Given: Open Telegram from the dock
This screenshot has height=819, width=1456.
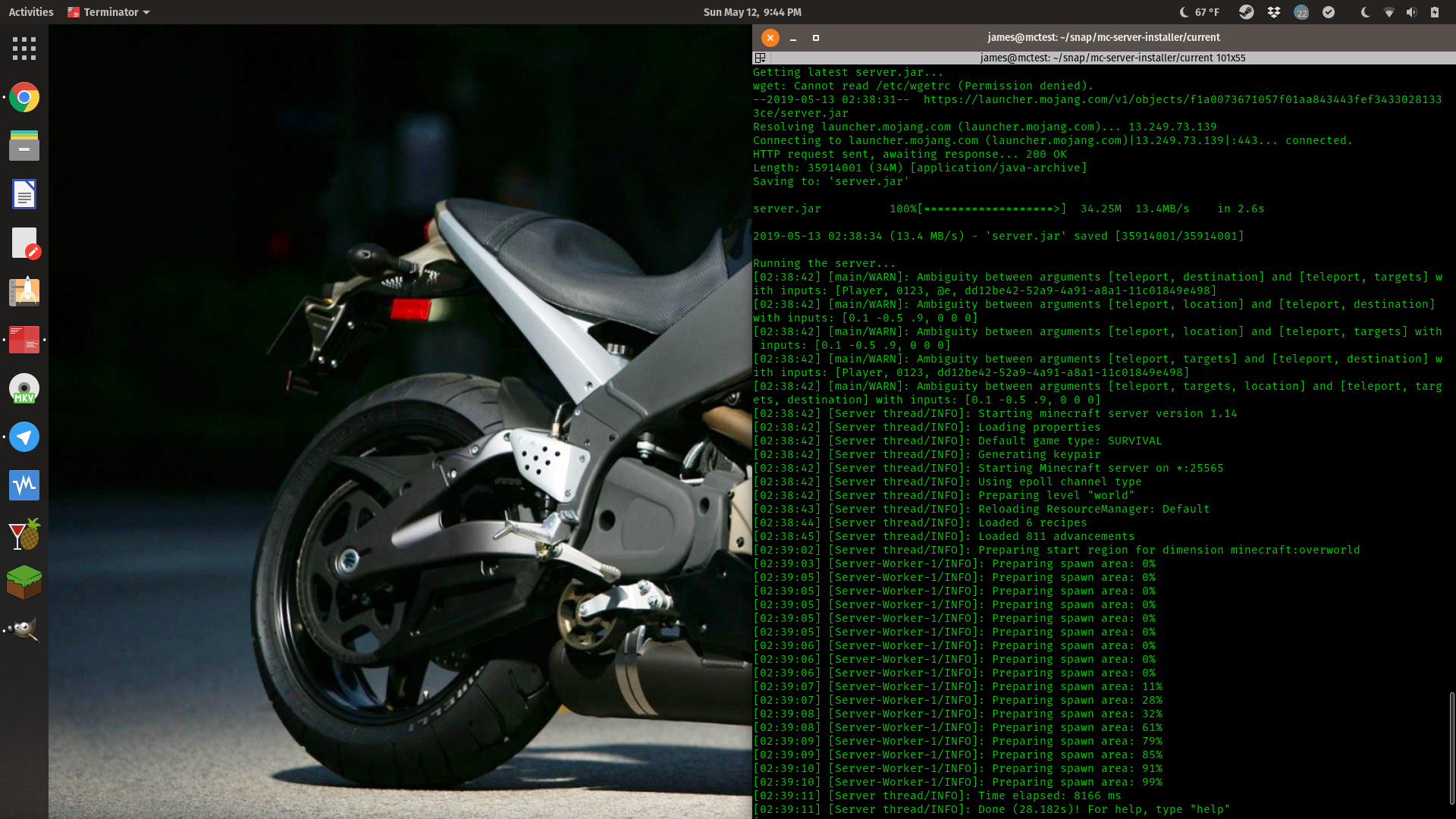Looking at the screenshot, I should pos(24,437).
